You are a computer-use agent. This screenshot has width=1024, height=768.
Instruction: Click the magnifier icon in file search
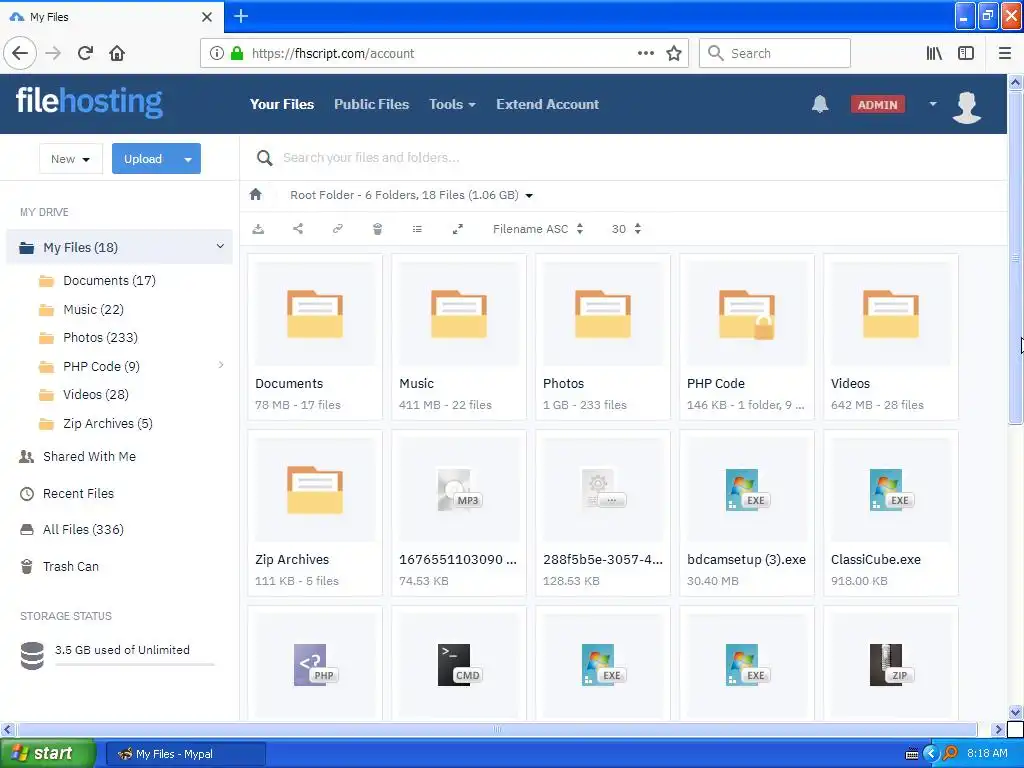(264, 158)
